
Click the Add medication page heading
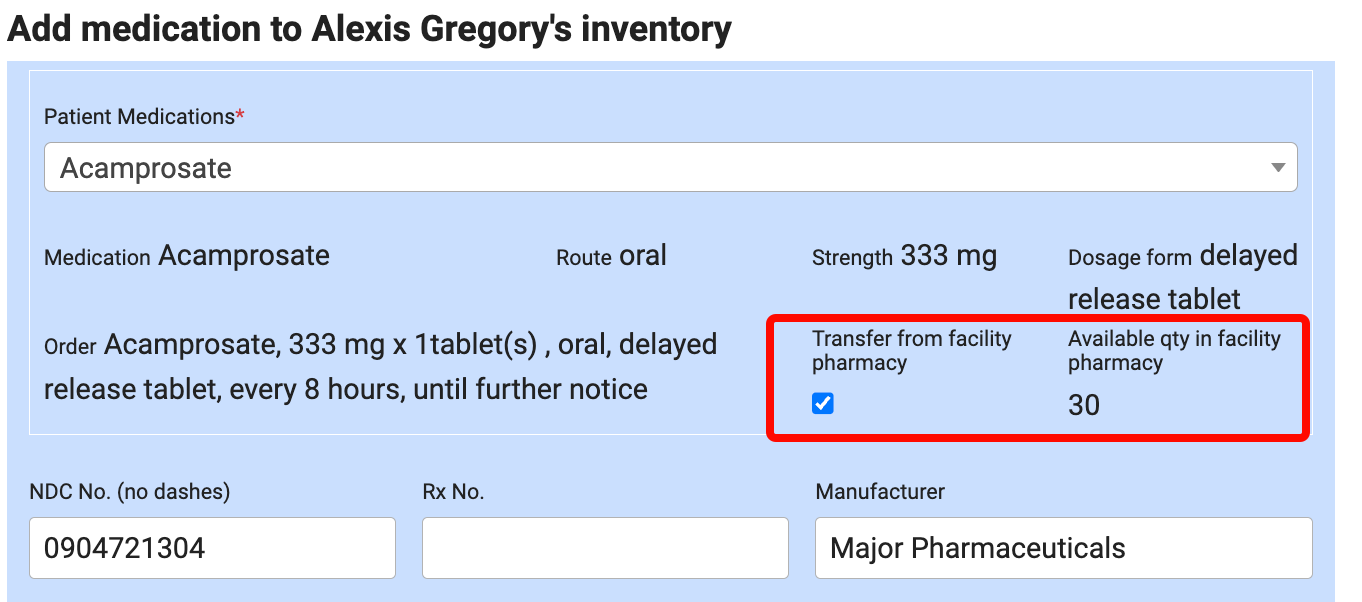point(369,29)
